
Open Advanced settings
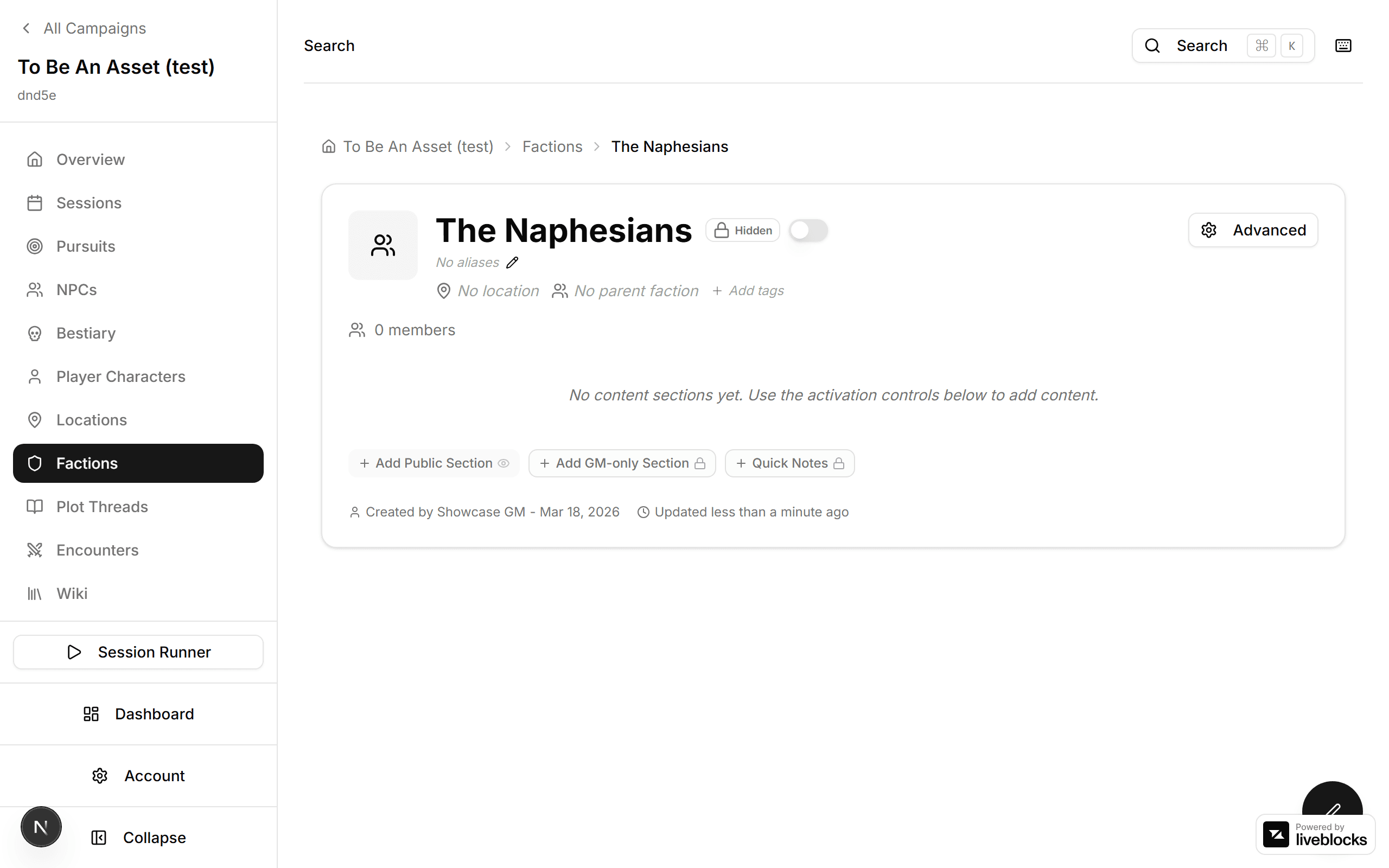(x=1253, y=229)
